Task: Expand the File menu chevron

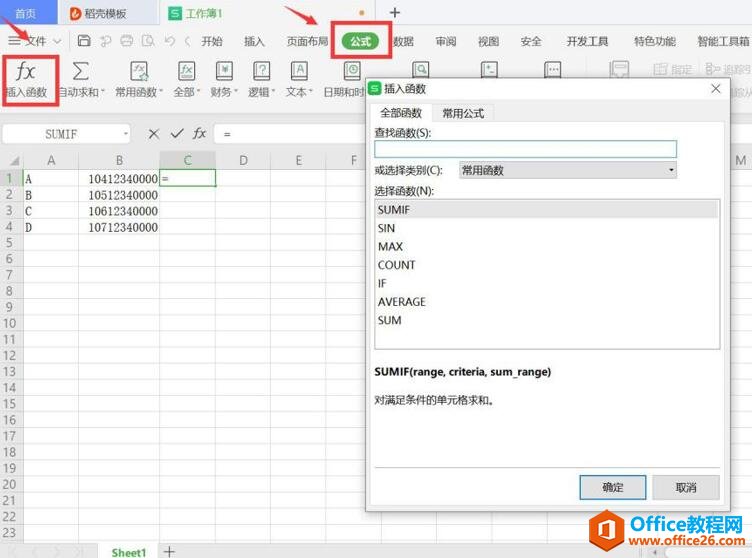Action: 57,41
